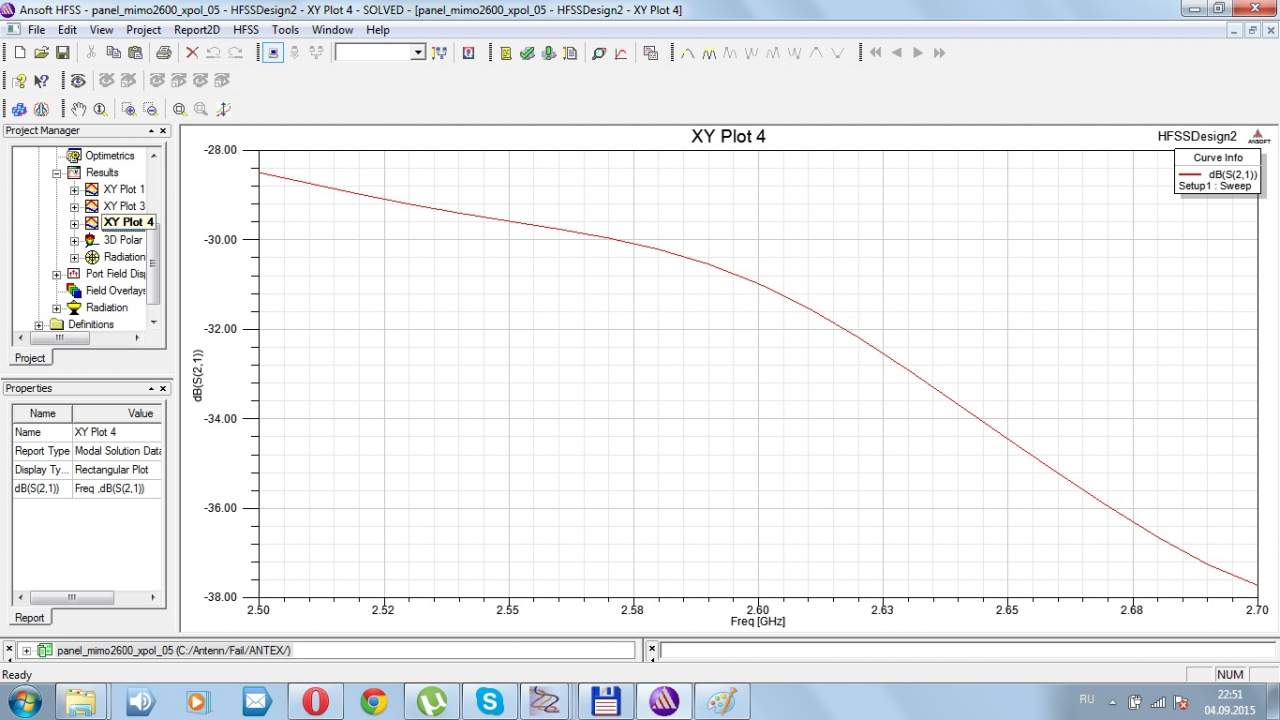The width and height of the screenshot is (1280, 720).
Task: Open uTorrent from the Windows taskbar
Action: pos(433,701)
